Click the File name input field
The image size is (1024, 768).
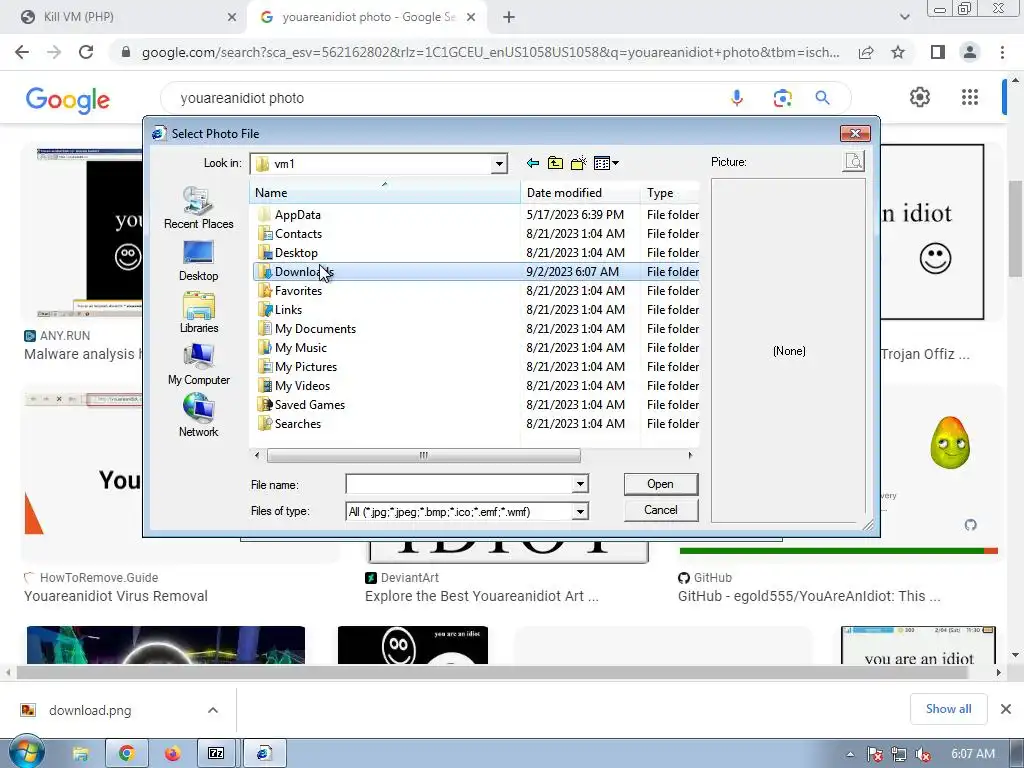coord(459,485)
